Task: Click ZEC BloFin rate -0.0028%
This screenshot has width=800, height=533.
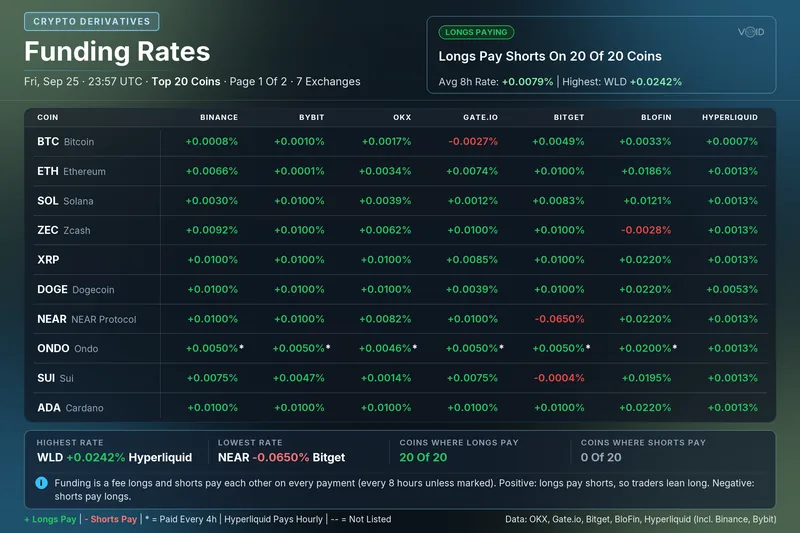Action: tap(646, 230)
